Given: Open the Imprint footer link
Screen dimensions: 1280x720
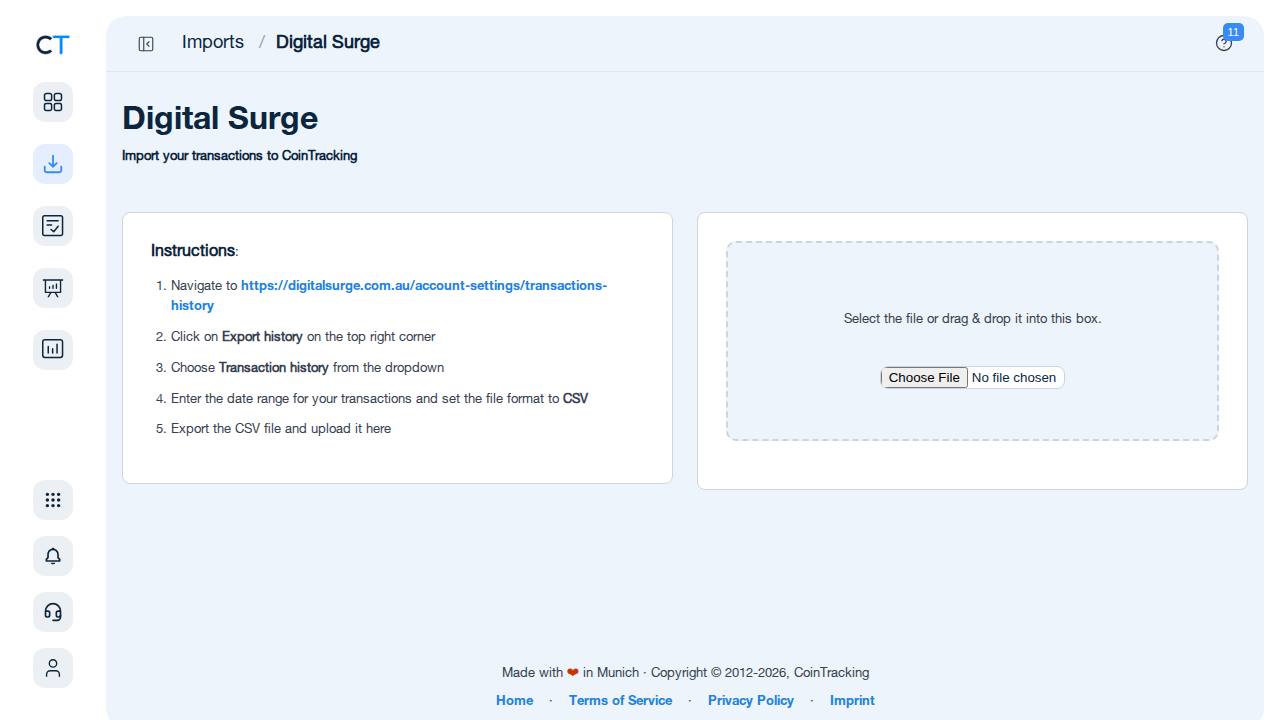Looking at the screenshot, I should tap(852, 700).
